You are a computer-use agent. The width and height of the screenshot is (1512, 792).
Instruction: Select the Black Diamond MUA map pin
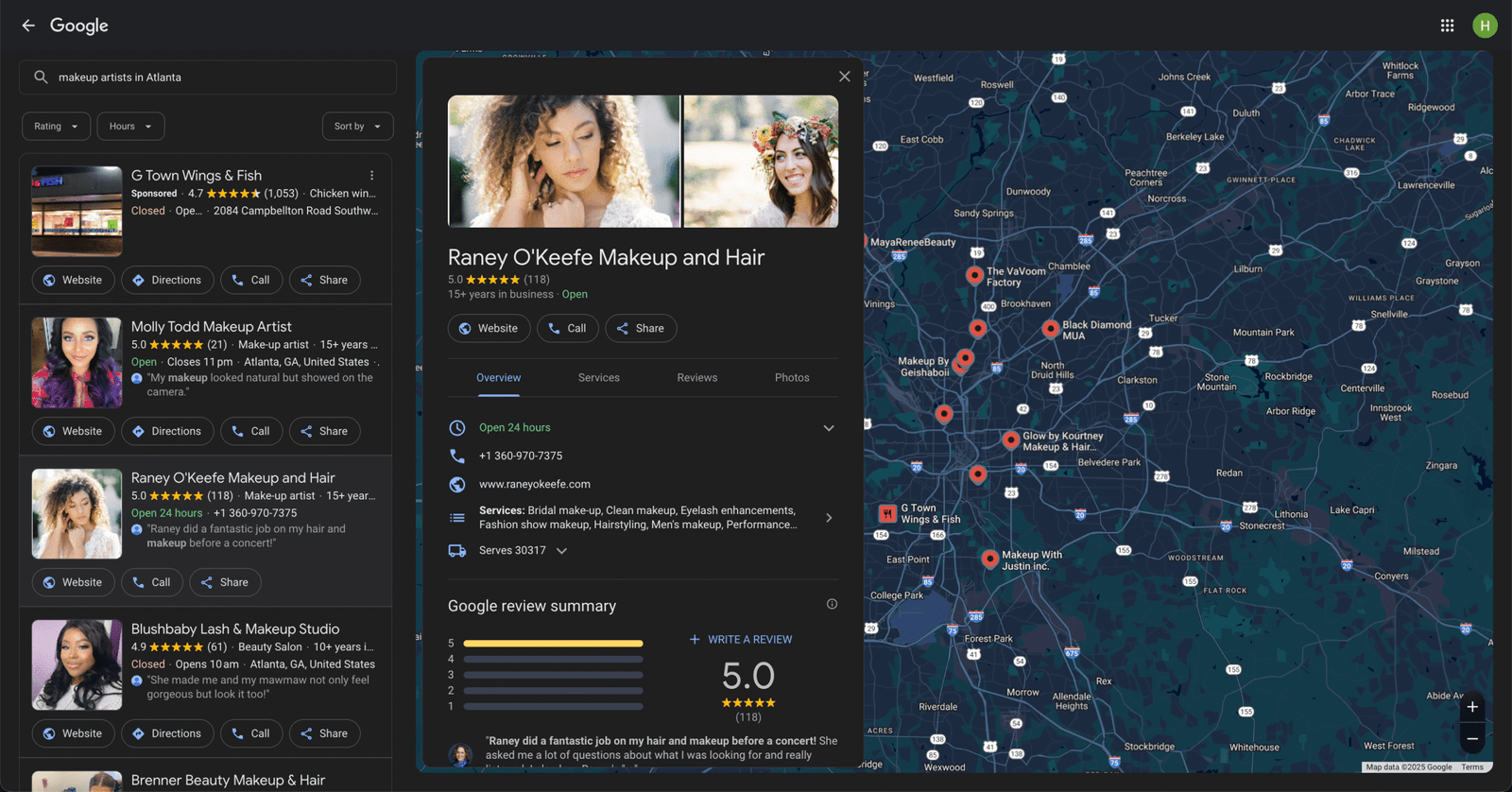(1050, 328)
